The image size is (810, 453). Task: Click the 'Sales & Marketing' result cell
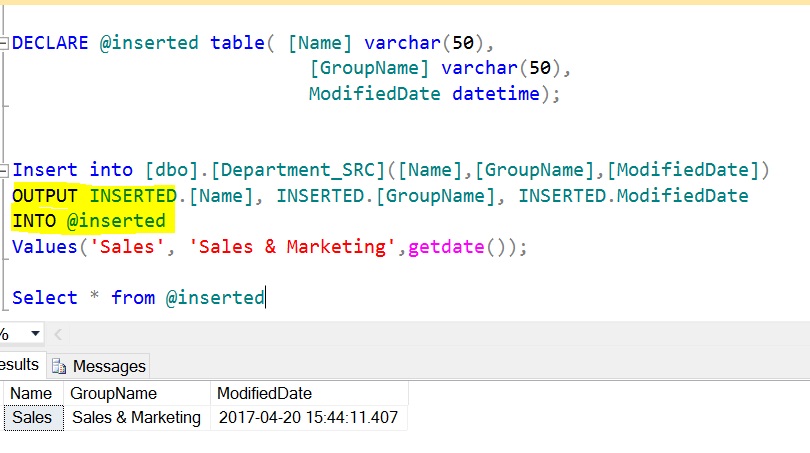point(136,417)
